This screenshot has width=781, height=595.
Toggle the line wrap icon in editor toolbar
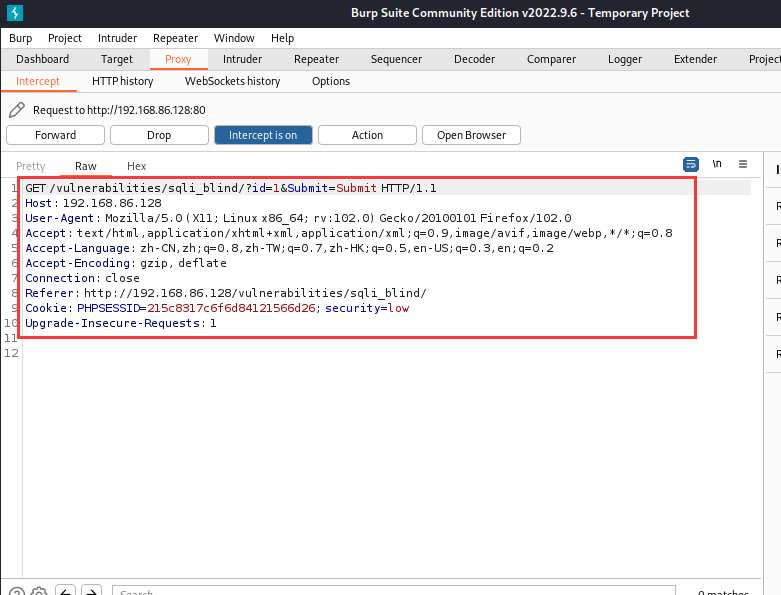690,164
